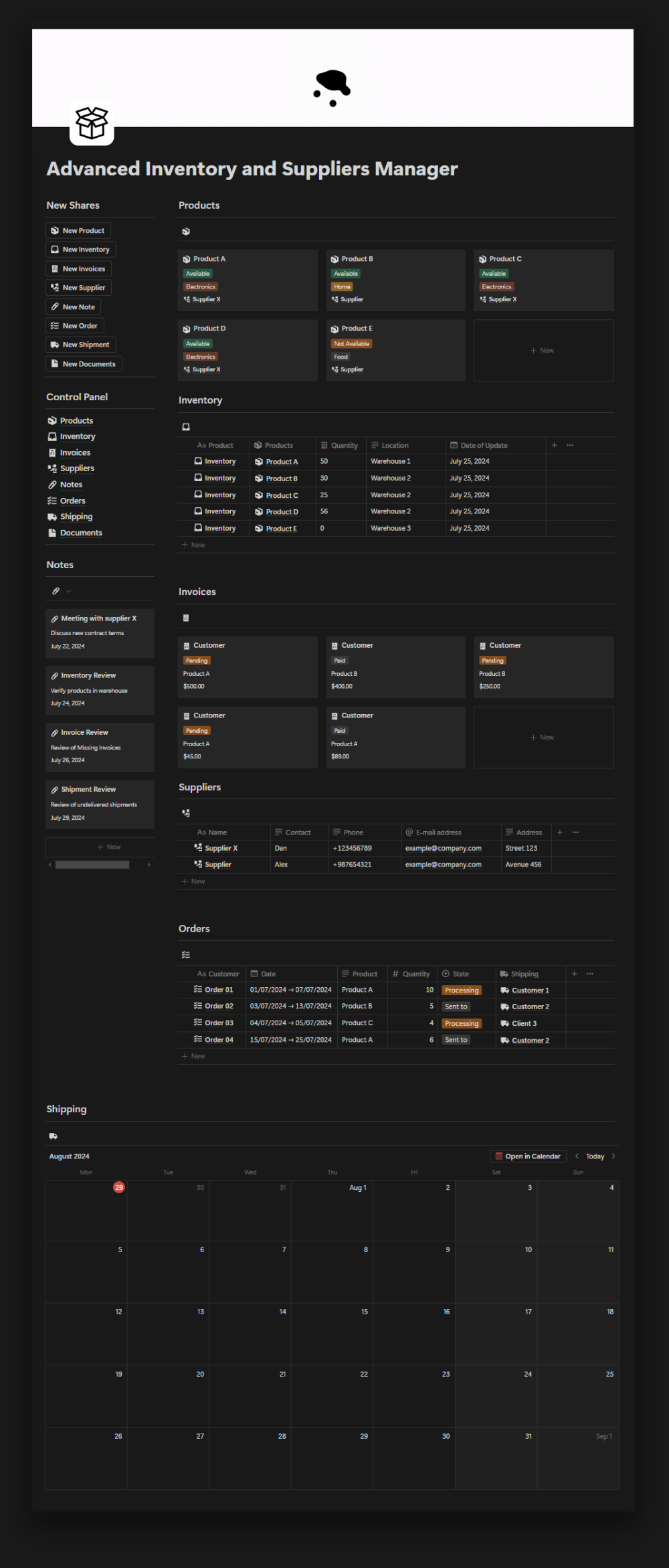Open Contact column header menu in Suppliers
The height and width of the screenshot is (1568, 669).
pyautogui.click(x=299, y=833)
